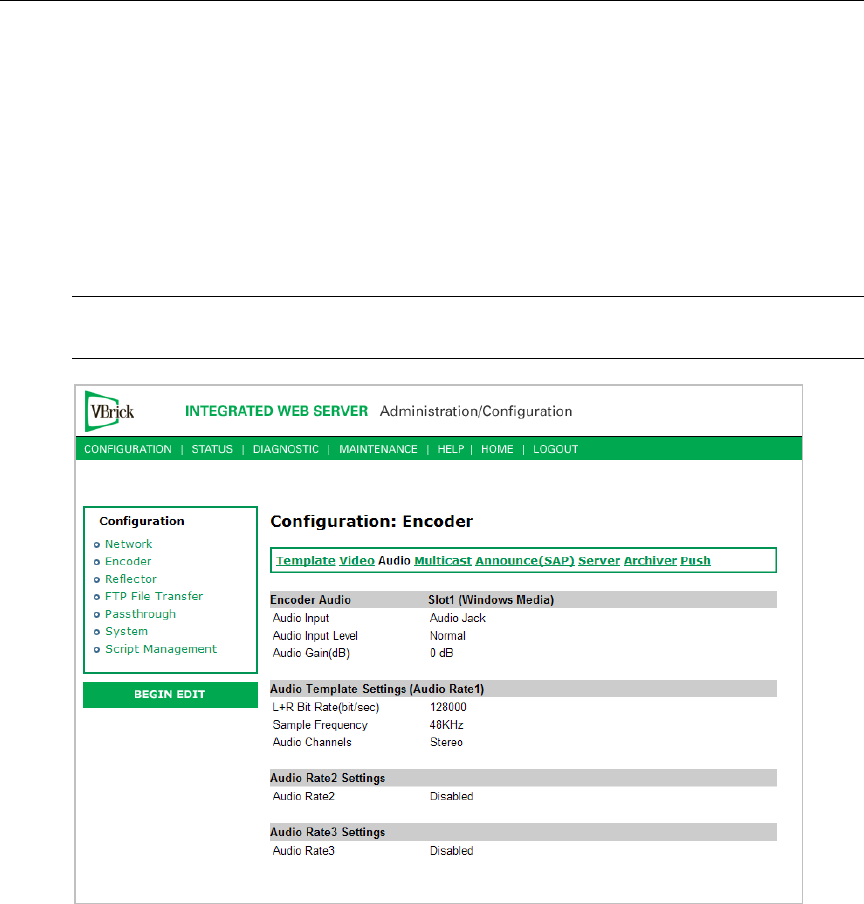Open Network in Configuration sidebar
Screen dimensions: 864x904
(129, 544)
